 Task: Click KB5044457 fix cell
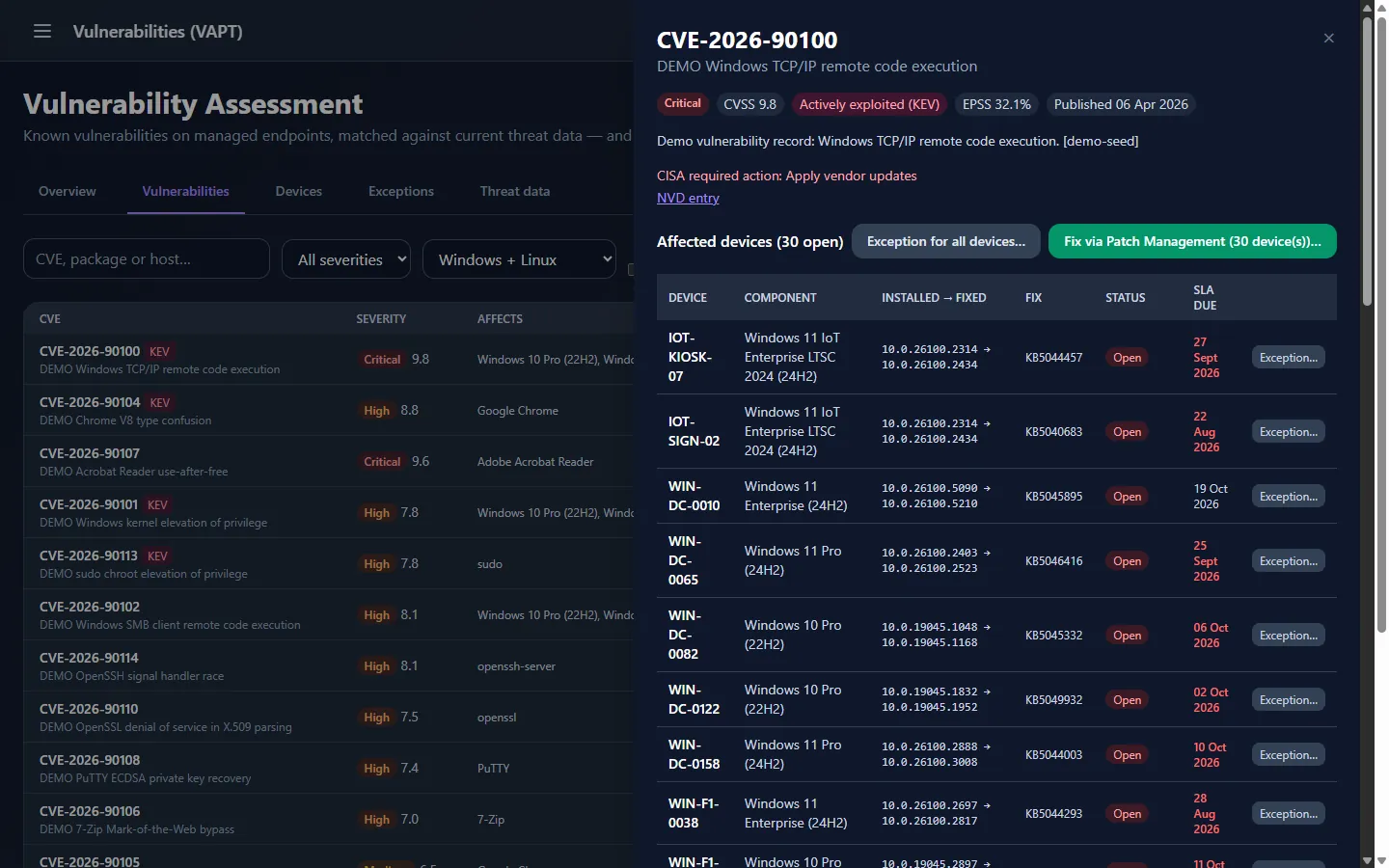point(1053,357)
